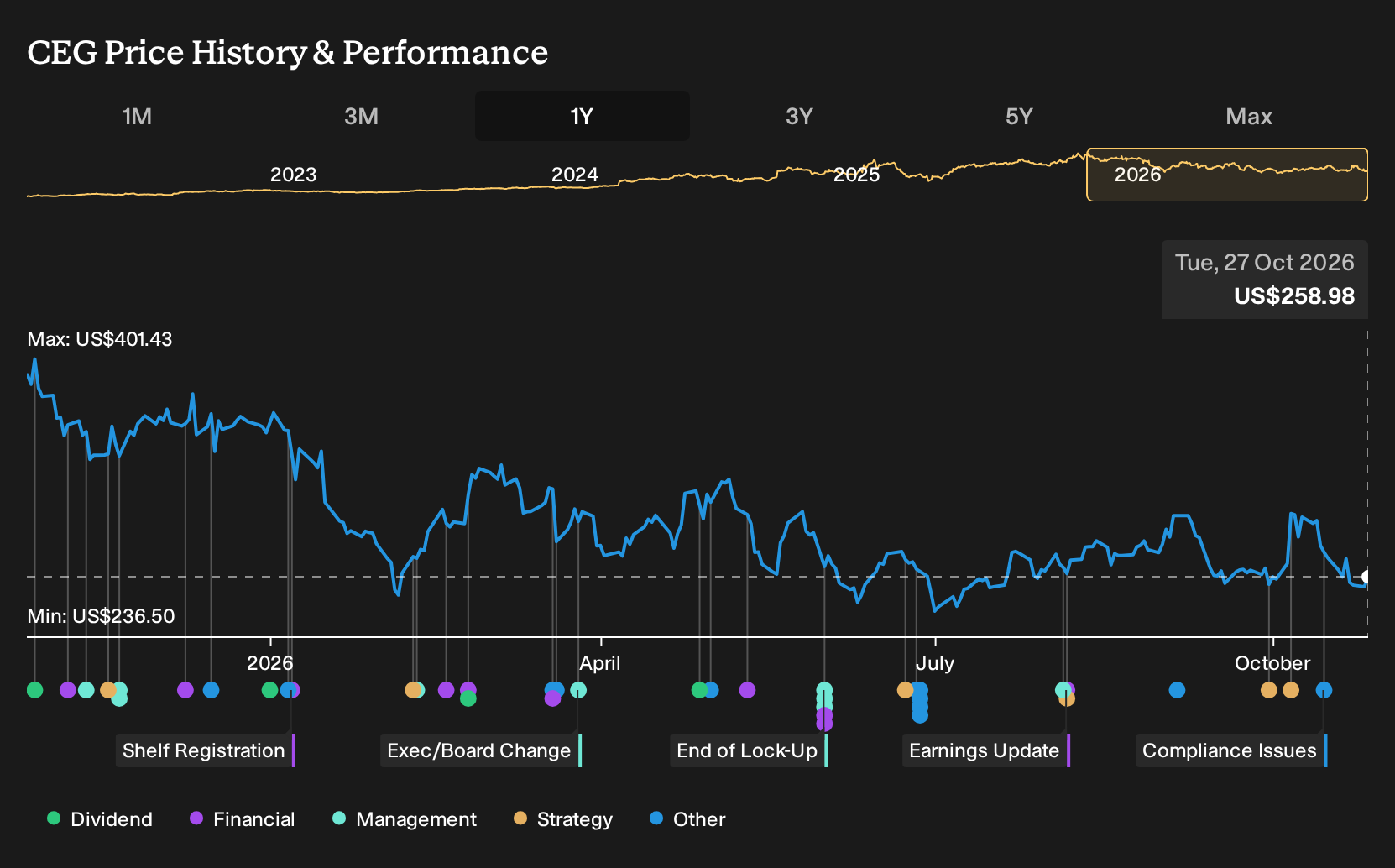Click the Shelf Registration event label

(x=206, y=750)
